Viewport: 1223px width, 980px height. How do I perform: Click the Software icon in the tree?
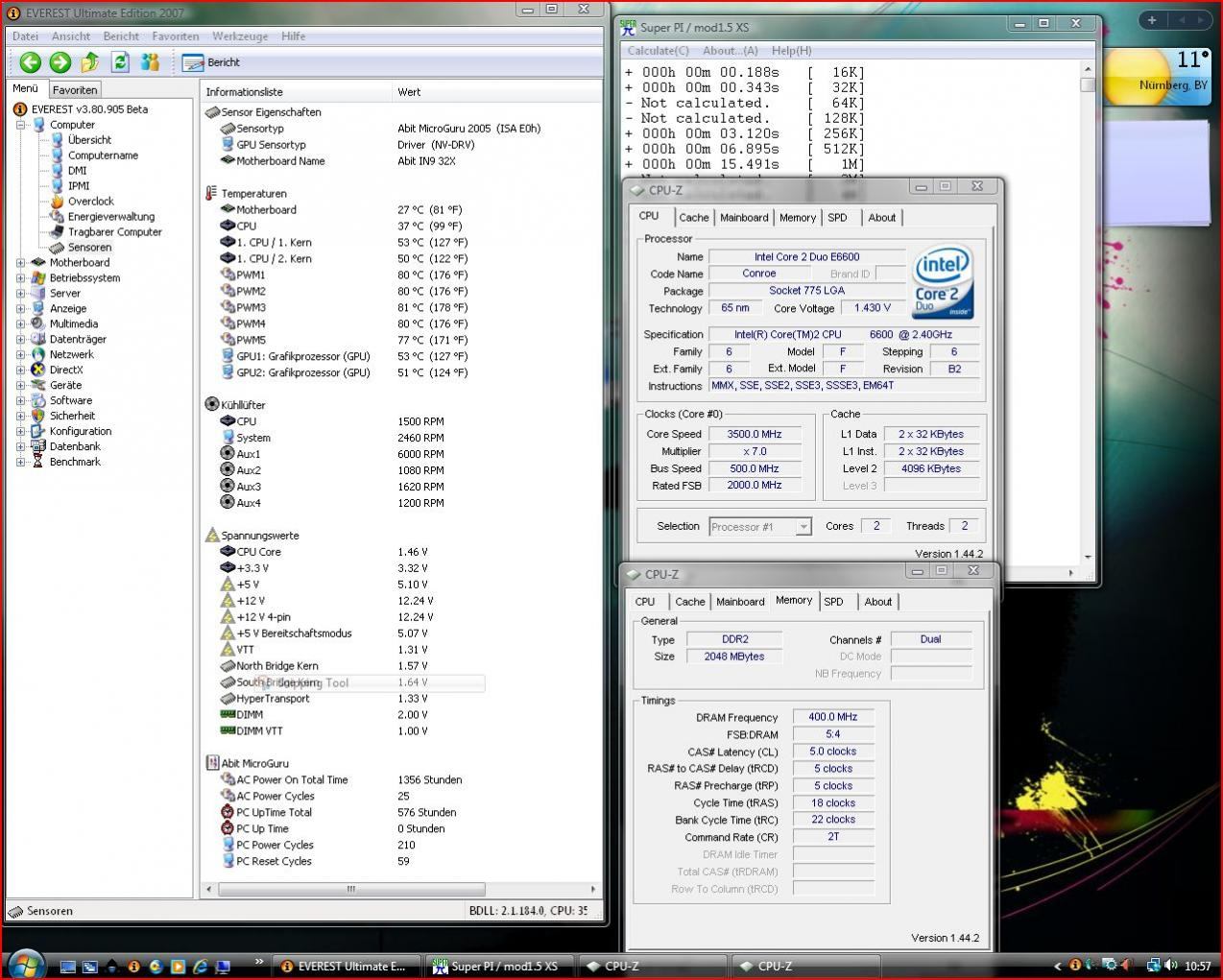[38, 401]
